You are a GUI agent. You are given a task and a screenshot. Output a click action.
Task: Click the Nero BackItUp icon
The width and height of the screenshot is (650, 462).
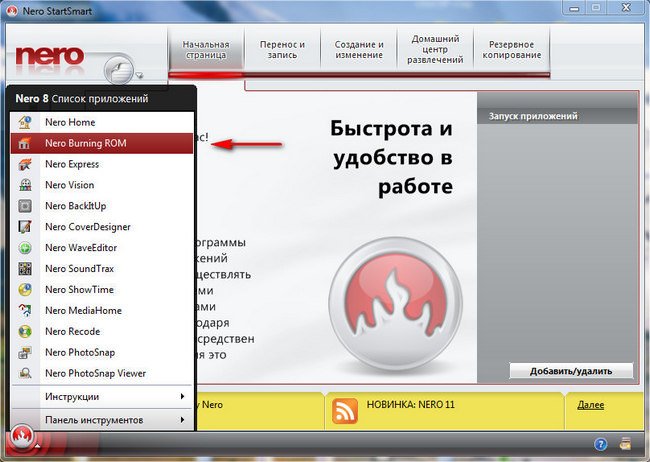[25, 206]
